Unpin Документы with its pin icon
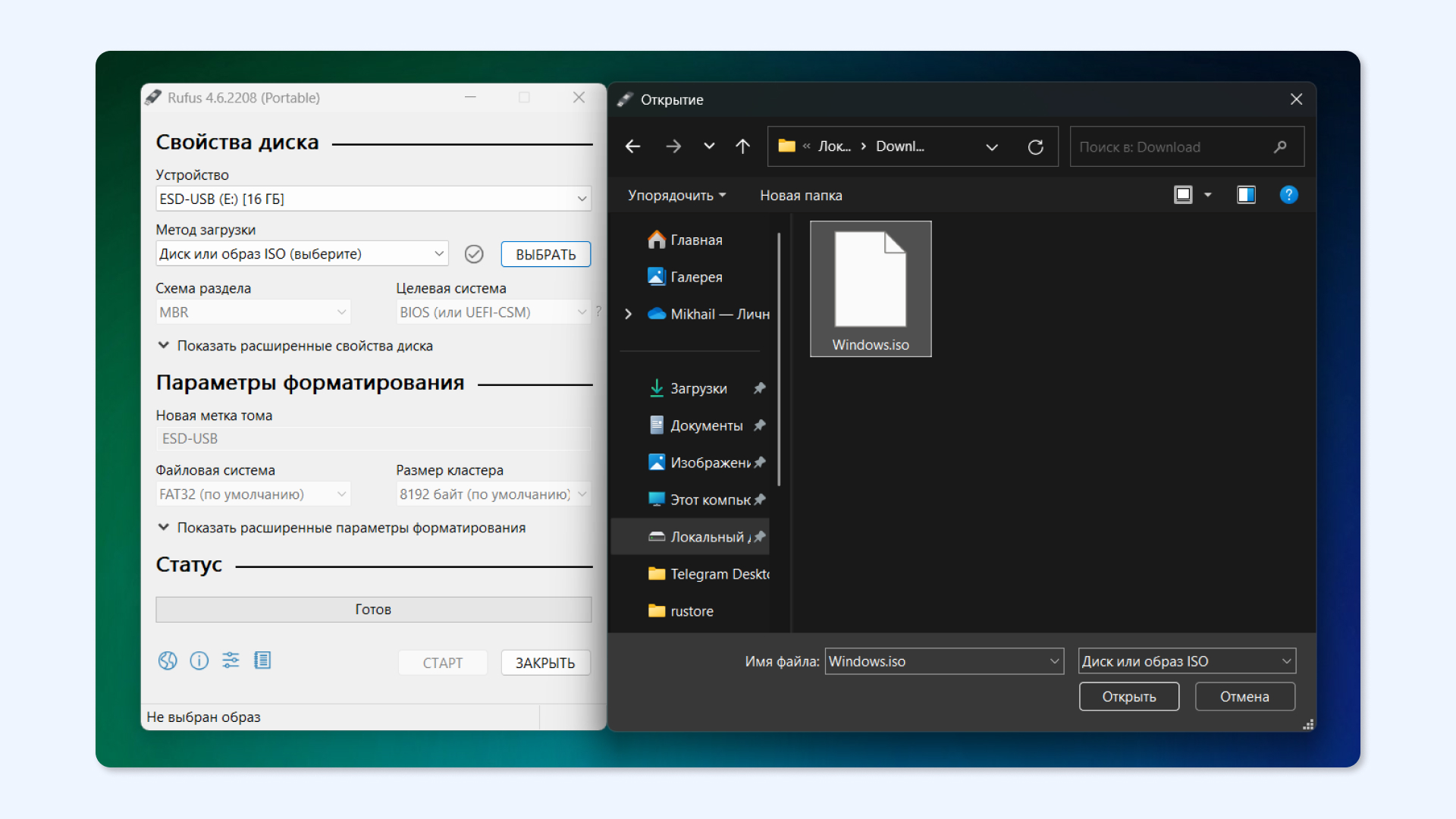This screenshot has height=819, width=1456. point(759,425)
